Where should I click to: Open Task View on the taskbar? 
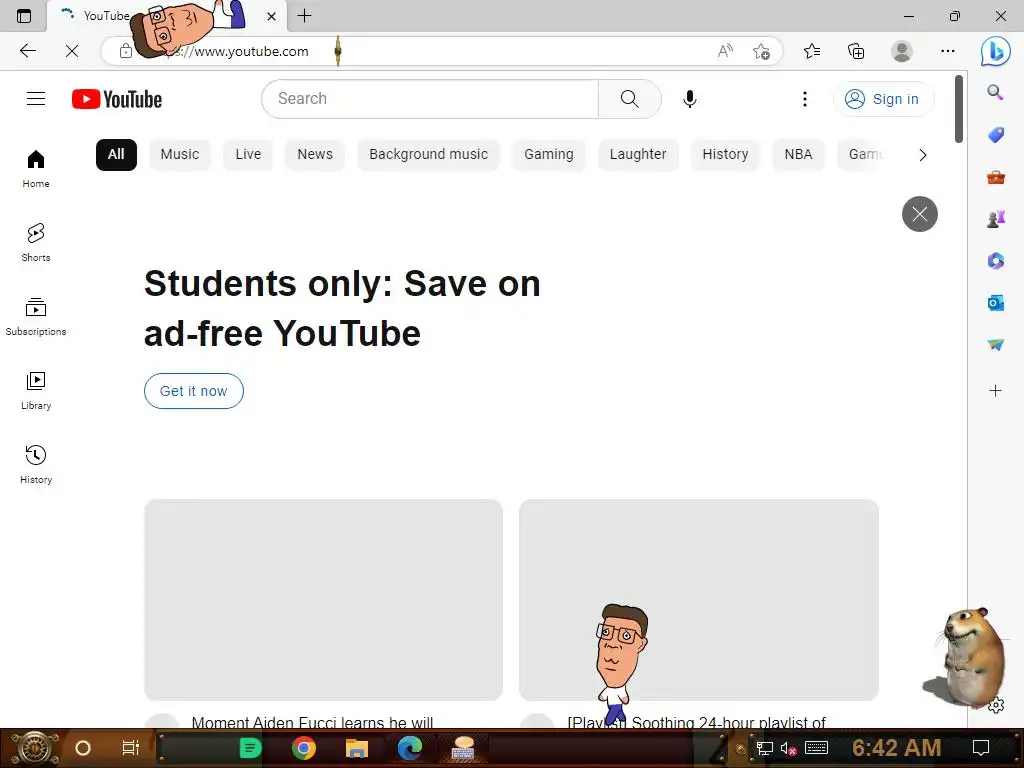[131, 748]
